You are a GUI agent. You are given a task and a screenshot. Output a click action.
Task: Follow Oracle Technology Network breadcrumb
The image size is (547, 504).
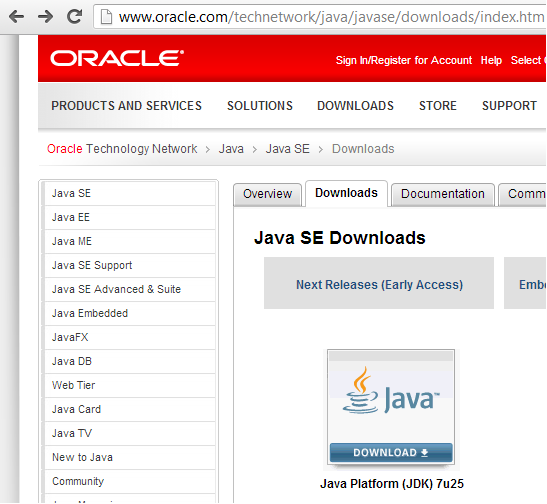pos(122,149)
